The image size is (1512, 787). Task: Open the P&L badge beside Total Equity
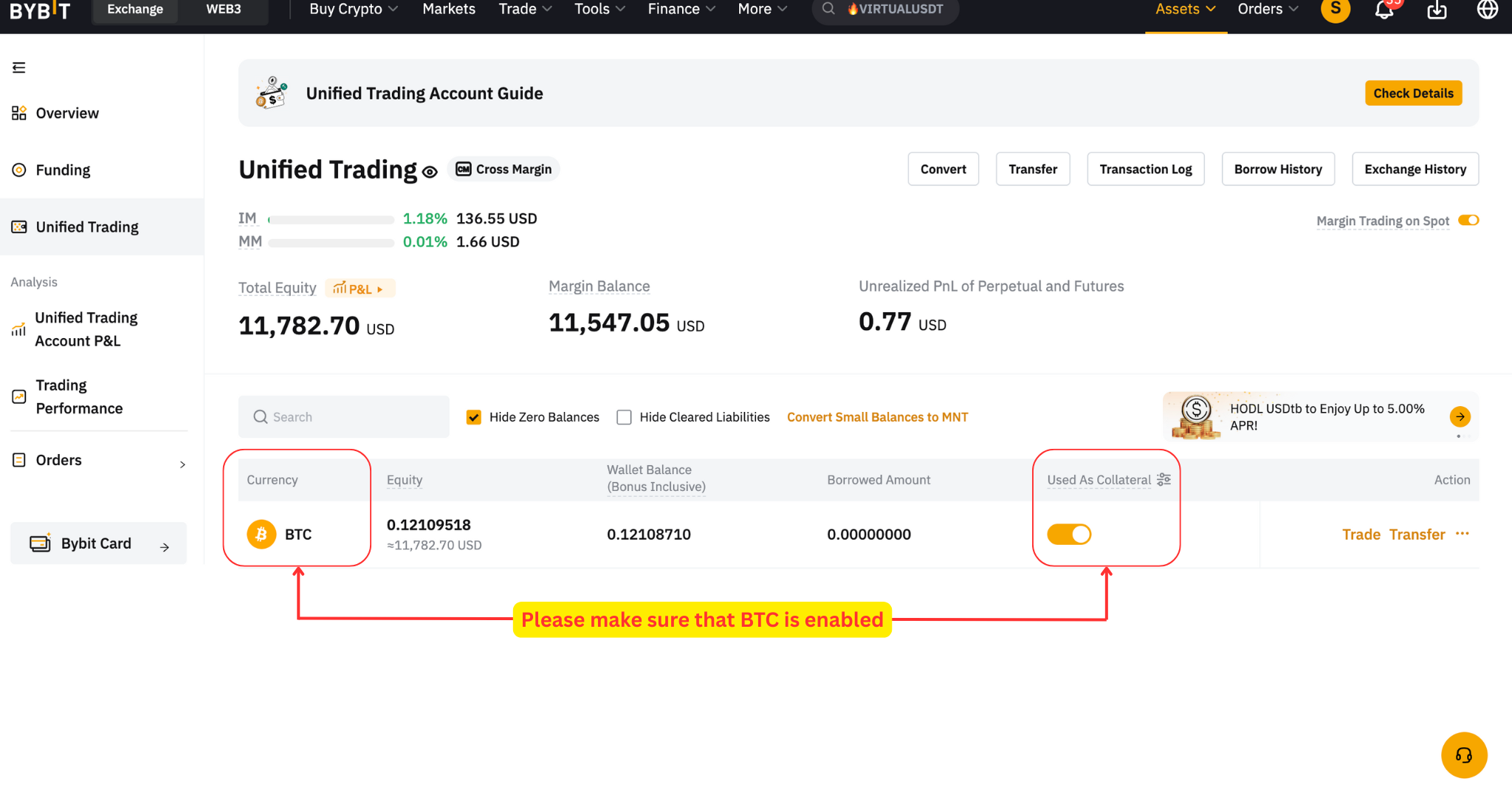pos(360,288)
